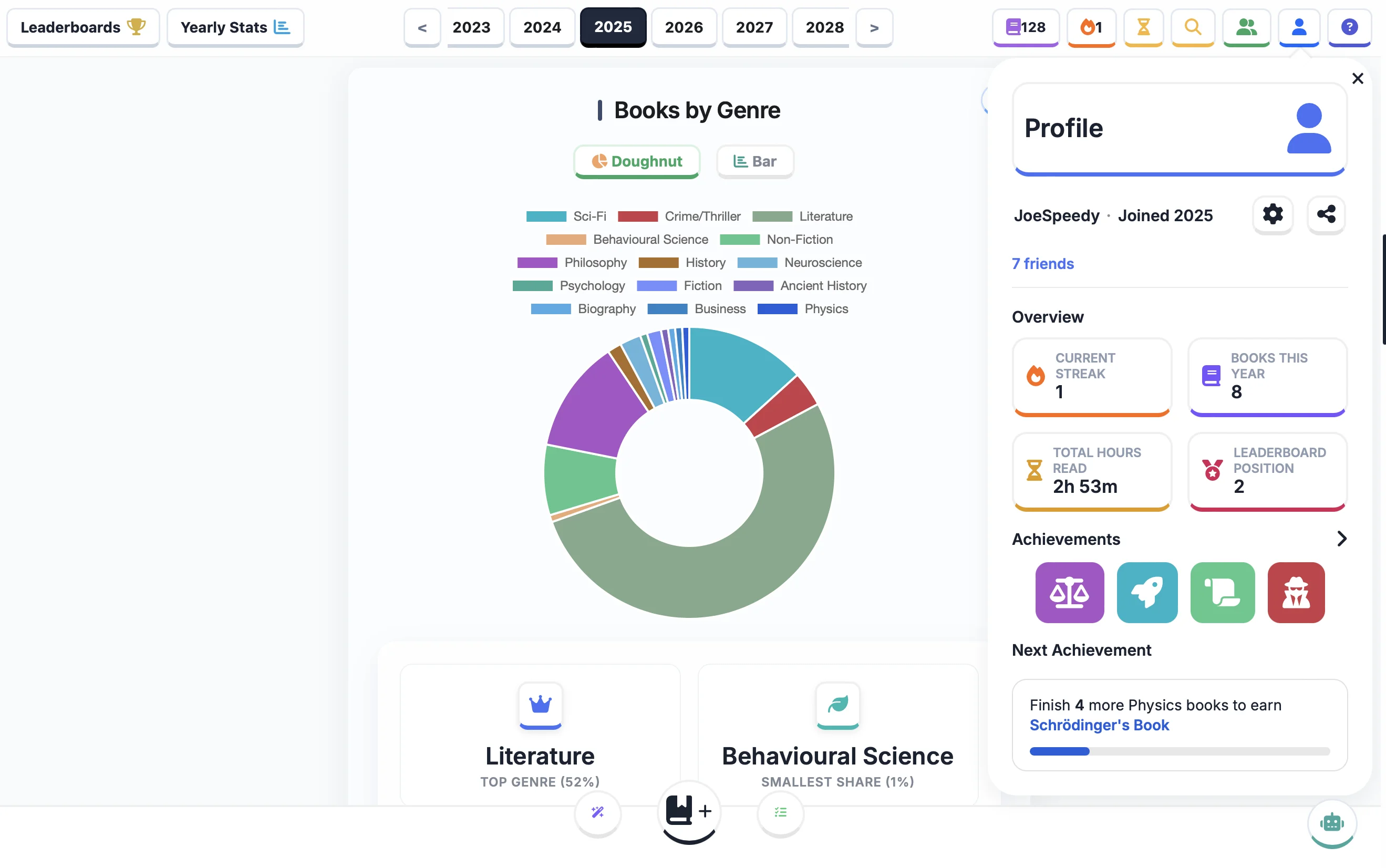Advance to later years with right arrow
Viewport: 1386px width, 868px height.
pos(874,27)
